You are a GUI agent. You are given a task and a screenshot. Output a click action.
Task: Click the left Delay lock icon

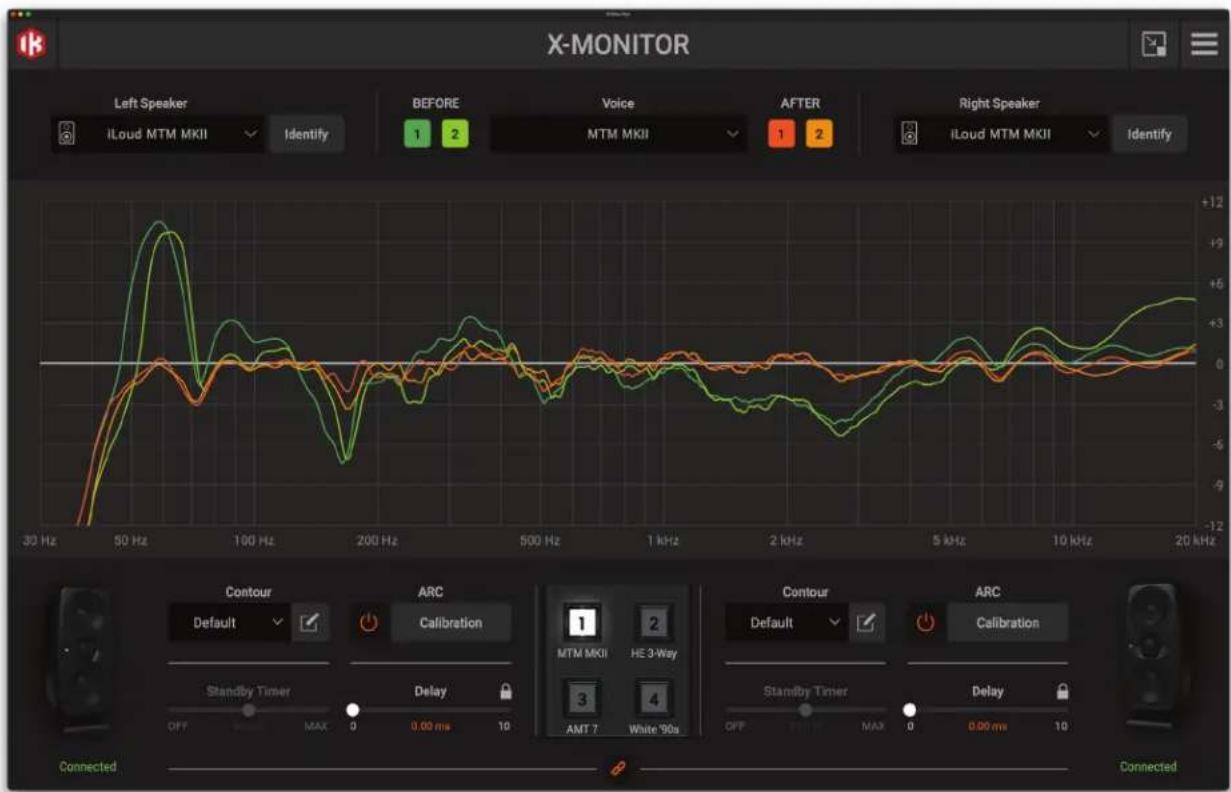tap(505, 691)
